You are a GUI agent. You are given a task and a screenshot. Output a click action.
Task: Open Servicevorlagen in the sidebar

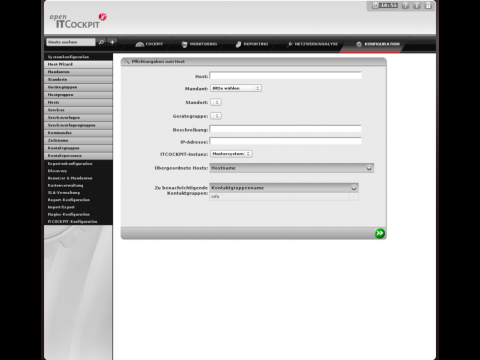78,118
